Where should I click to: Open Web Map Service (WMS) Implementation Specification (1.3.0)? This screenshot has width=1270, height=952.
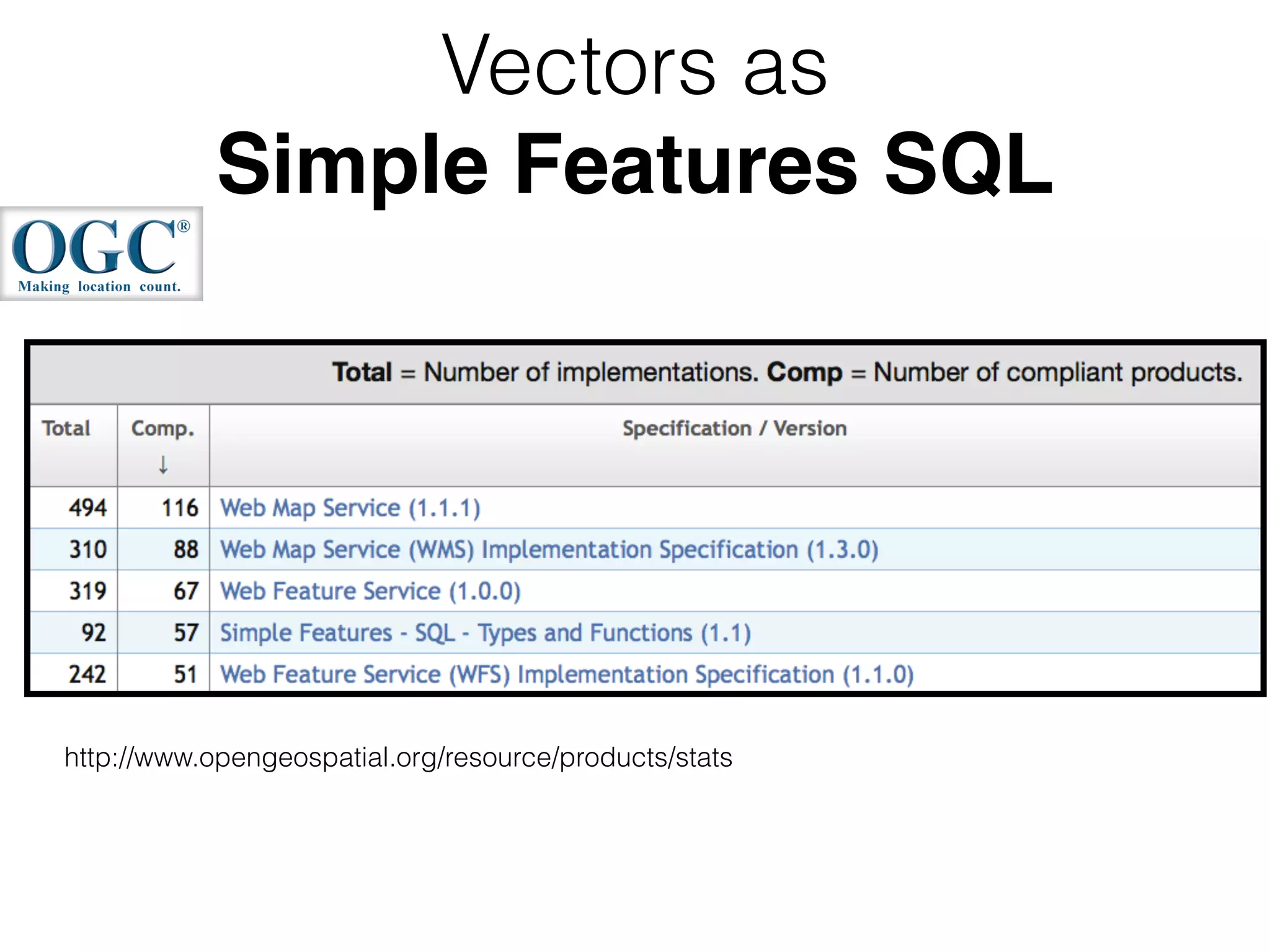click(549, 550)
